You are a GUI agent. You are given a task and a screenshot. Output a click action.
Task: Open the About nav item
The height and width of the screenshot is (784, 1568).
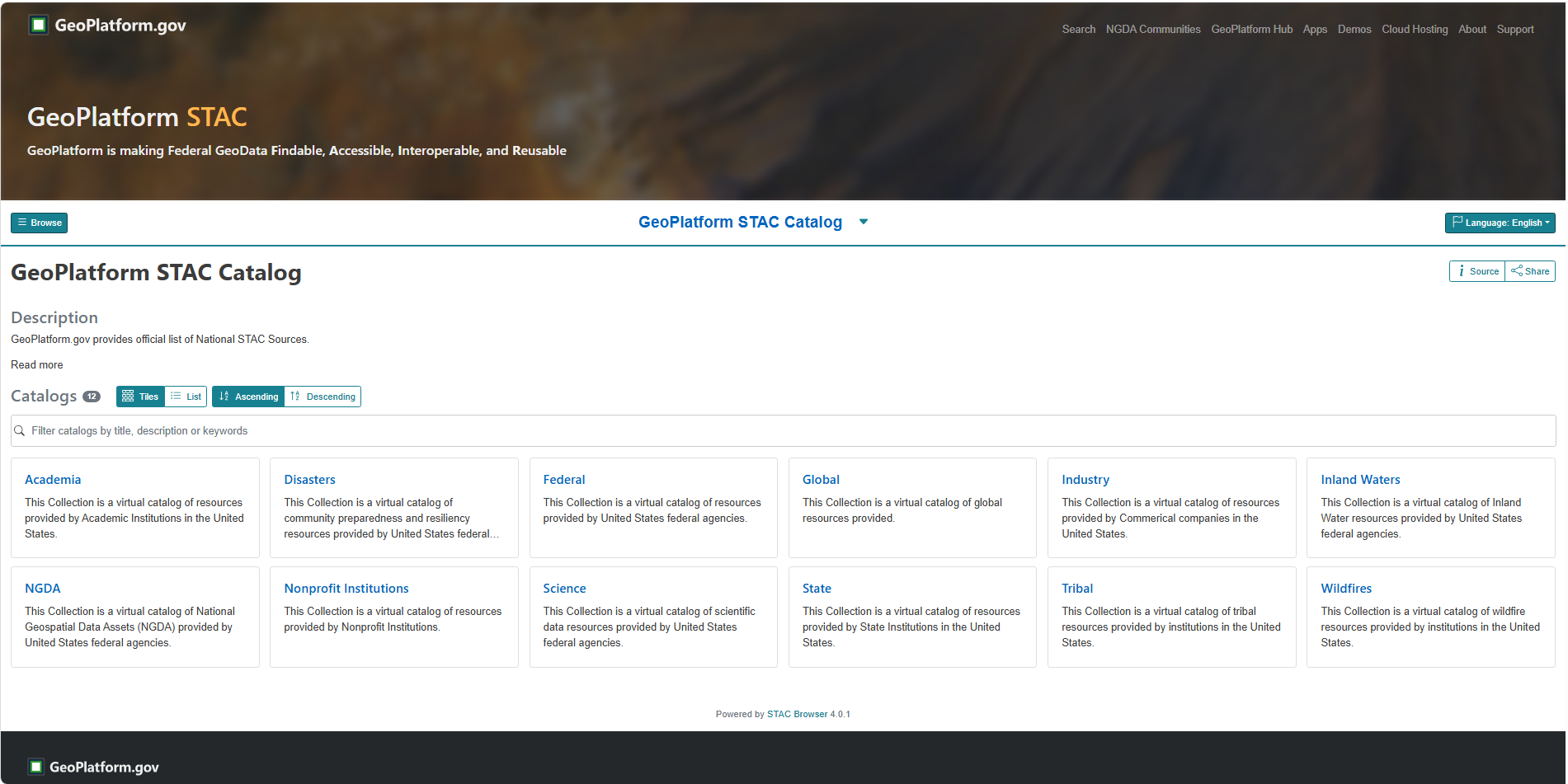coord(1472,29)
